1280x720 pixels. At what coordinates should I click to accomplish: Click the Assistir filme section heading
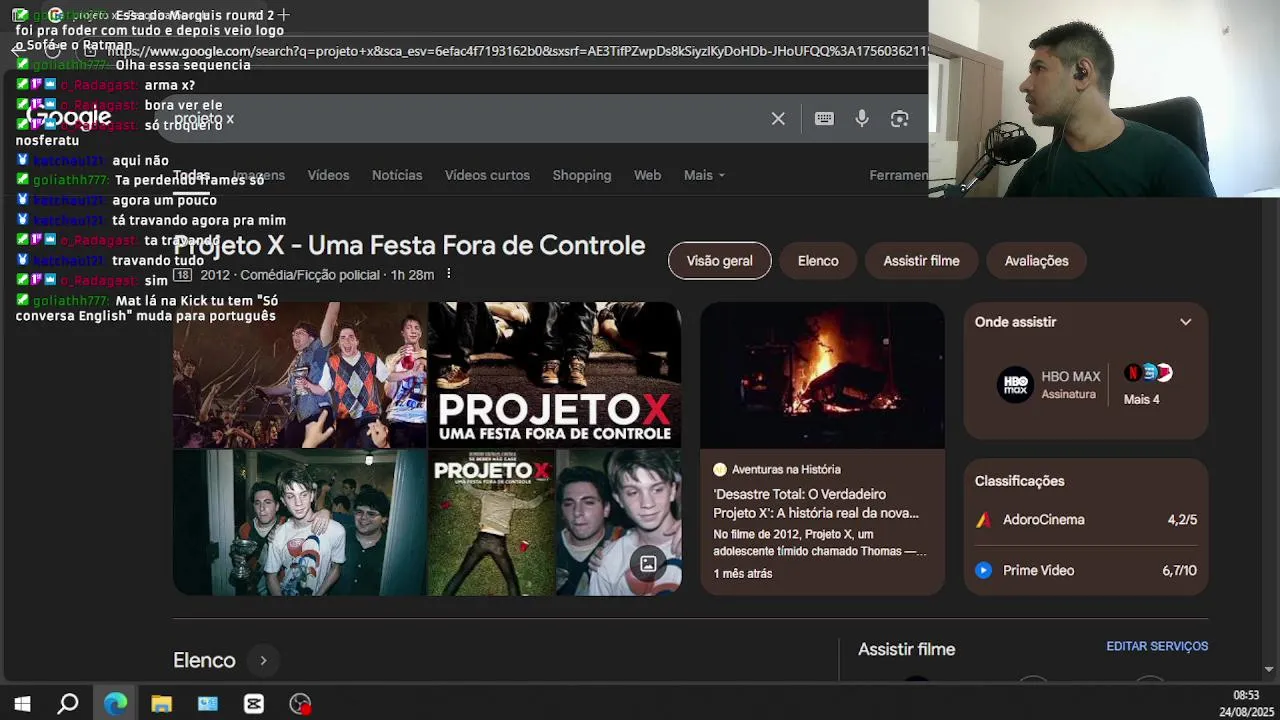coord(906,650)
